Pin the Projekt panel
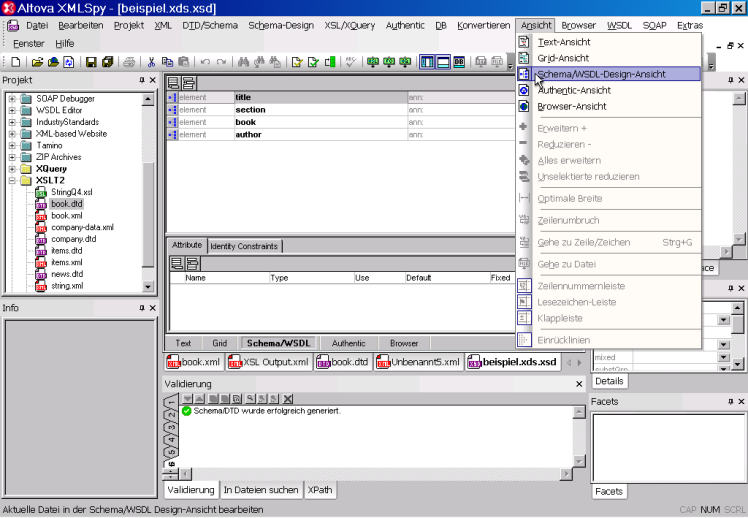 click(142, 80)
